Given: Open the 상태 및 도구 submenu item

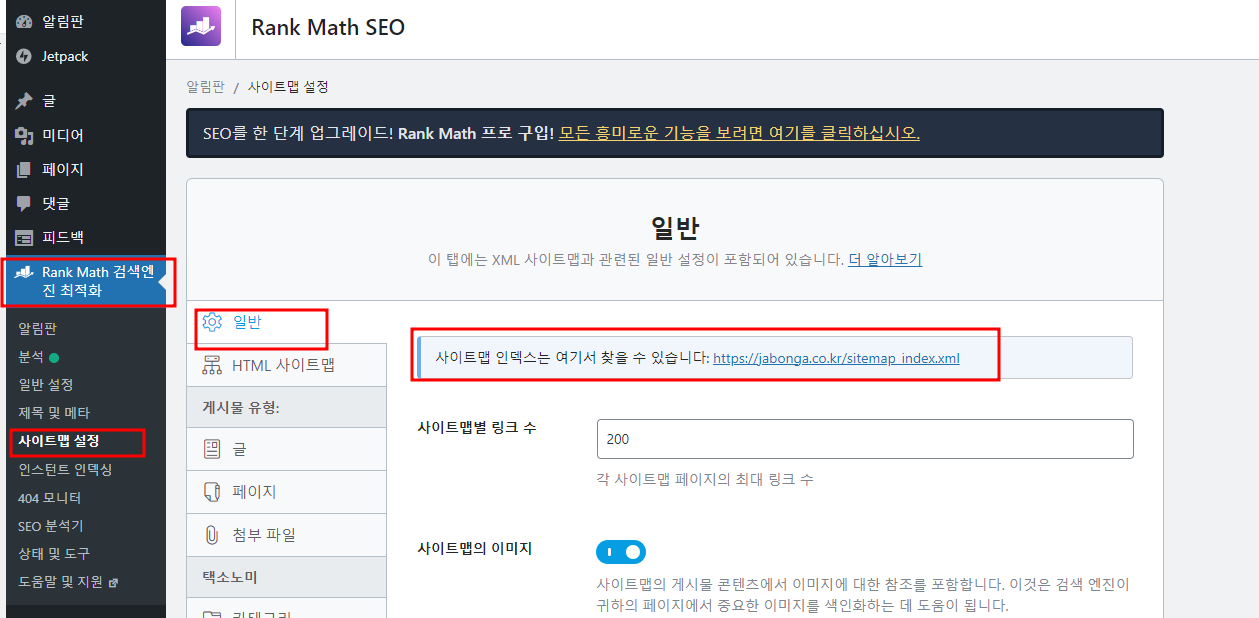Looking at the screenshot, I should pos(54,554).
